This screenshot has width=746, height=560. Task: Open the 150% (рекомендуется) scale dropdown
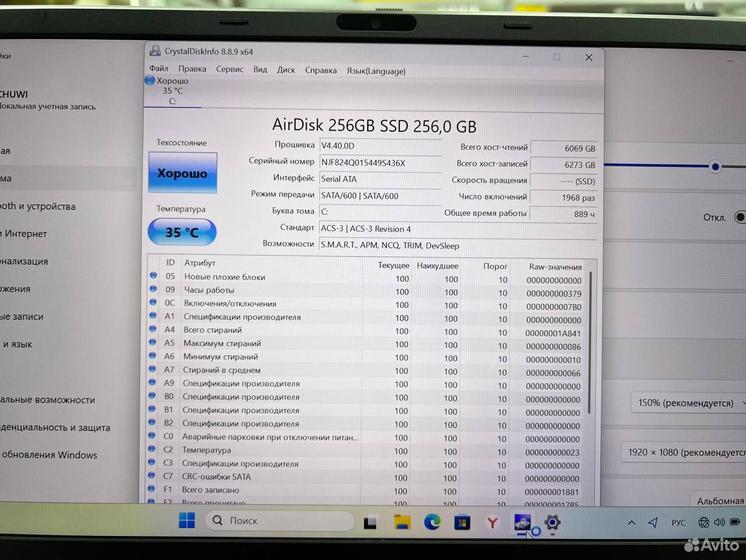click(x=688, y=403)
